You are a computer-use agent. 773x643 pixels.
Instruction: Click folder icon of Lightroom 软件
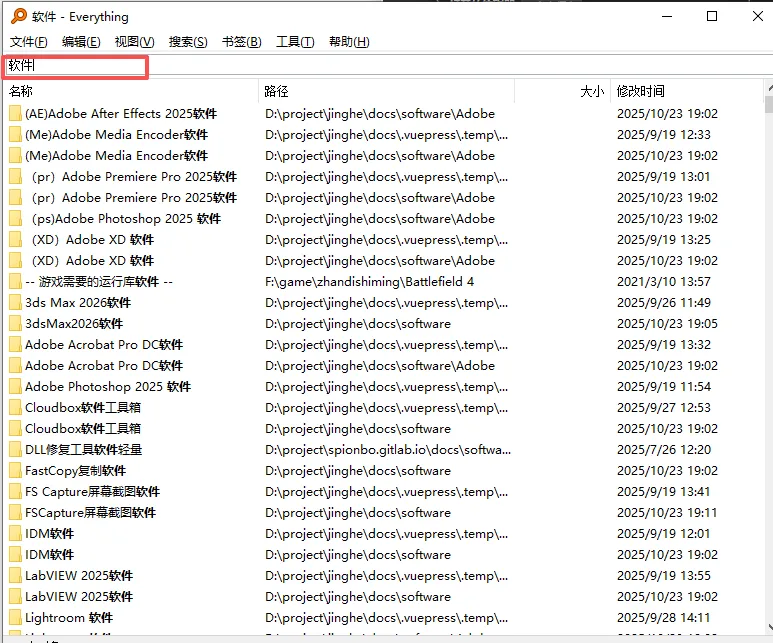[x=15, y=618]
